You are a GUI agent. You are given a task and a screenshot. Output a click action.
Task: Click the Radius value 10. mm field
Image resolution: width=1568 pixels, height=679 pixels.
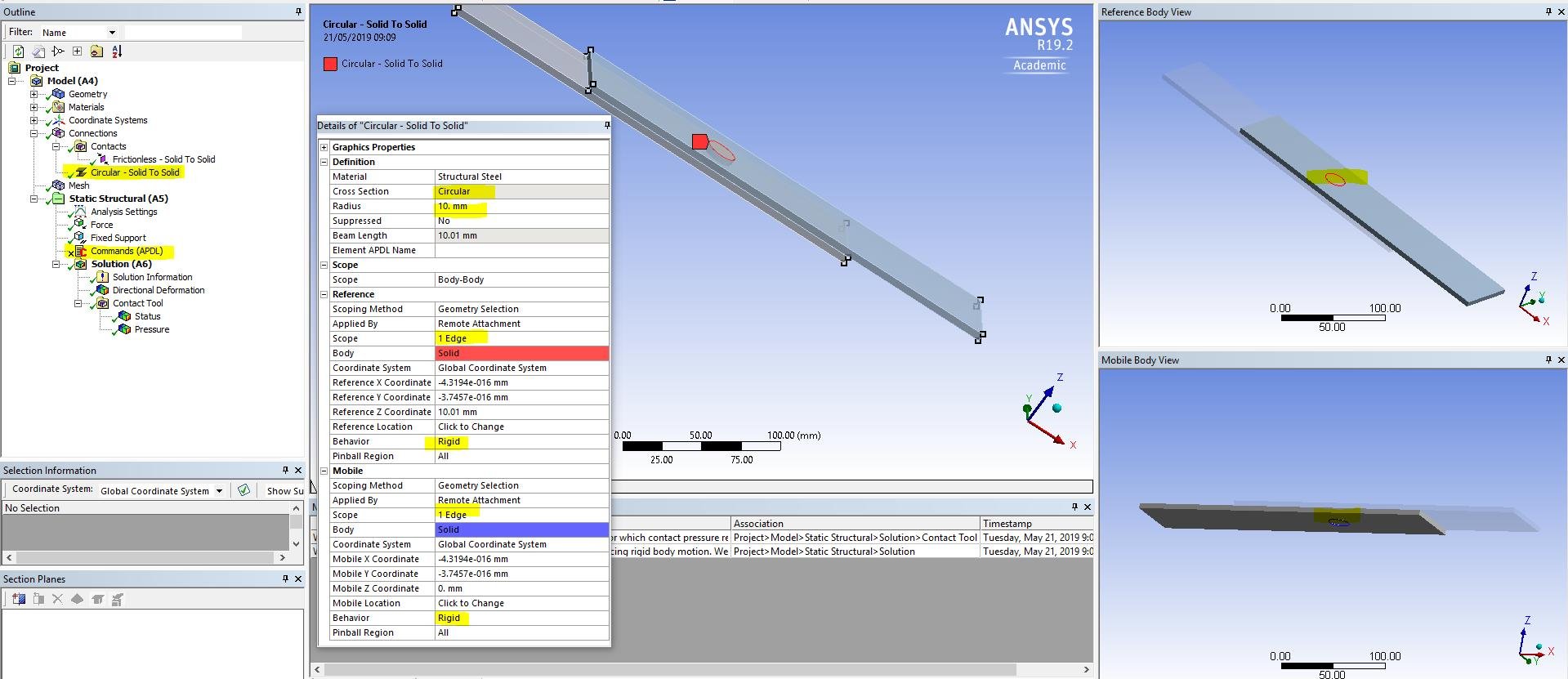[x=522, y=206]
